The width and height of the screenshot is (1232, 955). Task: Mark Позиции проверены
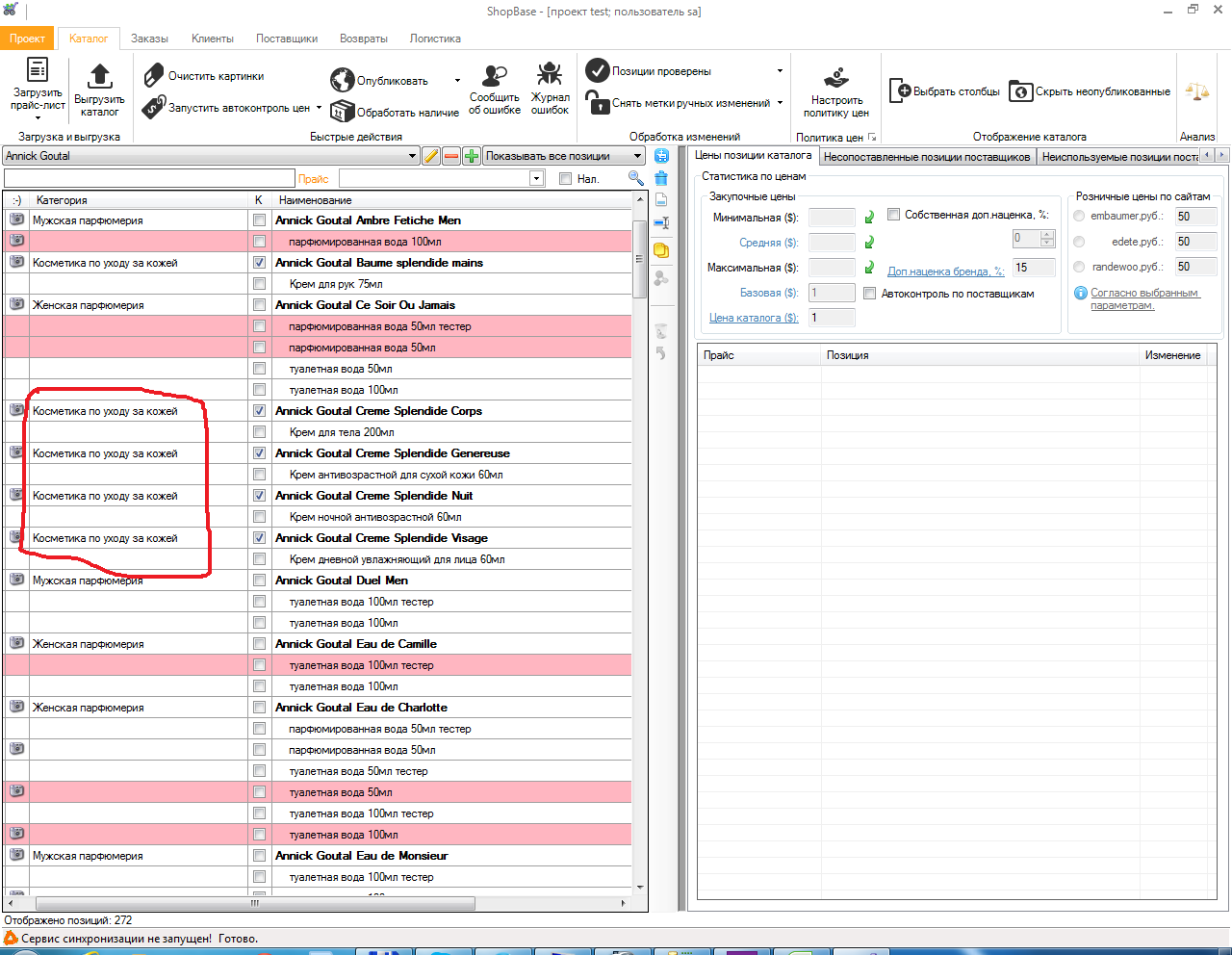pos(649,71)
